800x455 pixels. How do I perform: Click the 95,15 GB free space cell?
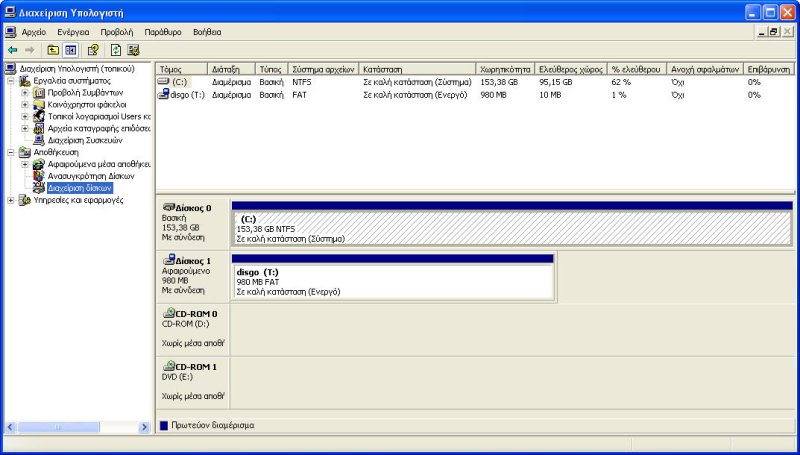coord(556,82)
